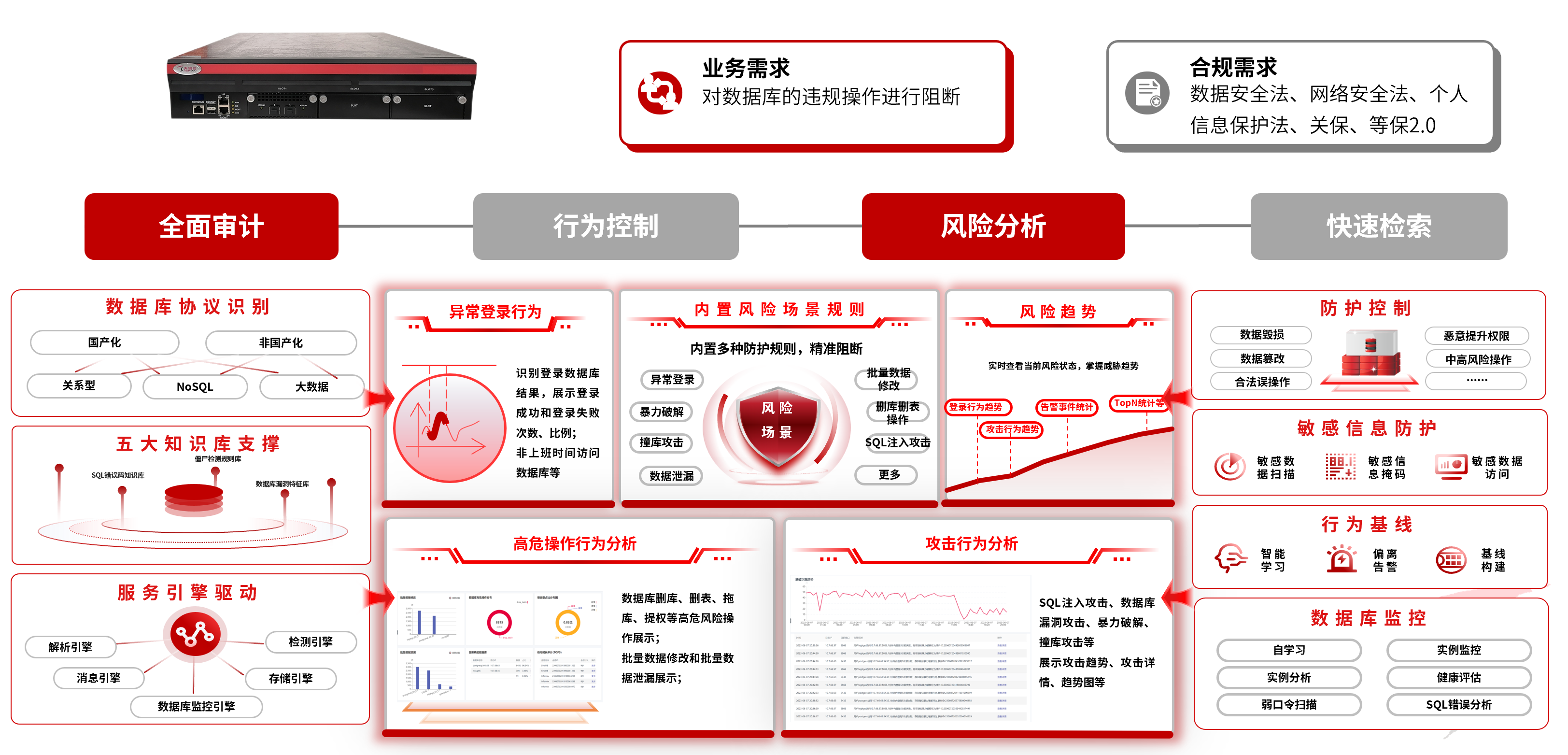
Task: Click the 更多 button under risk rules
Action: pyautogui.click(x=889, y=475)
